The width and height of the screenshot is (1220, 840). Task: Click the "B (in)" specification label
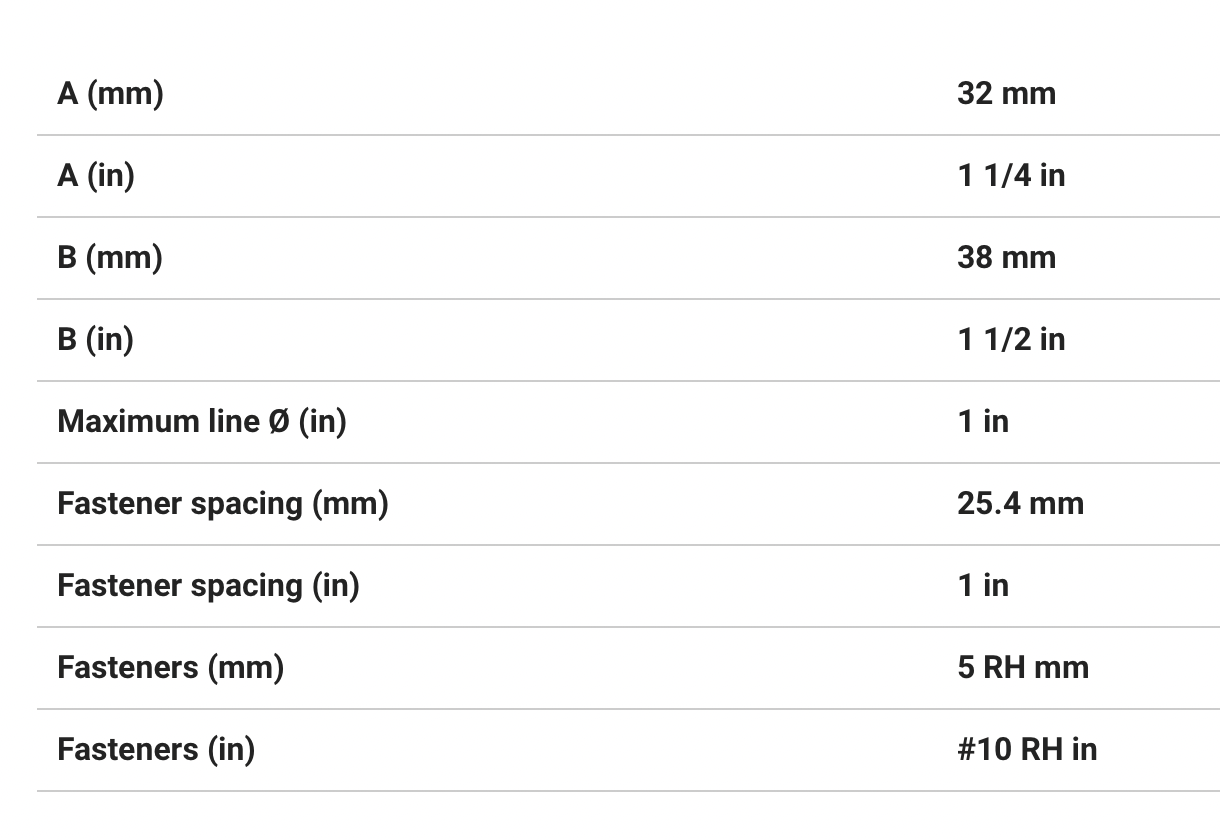click(95, 340)
